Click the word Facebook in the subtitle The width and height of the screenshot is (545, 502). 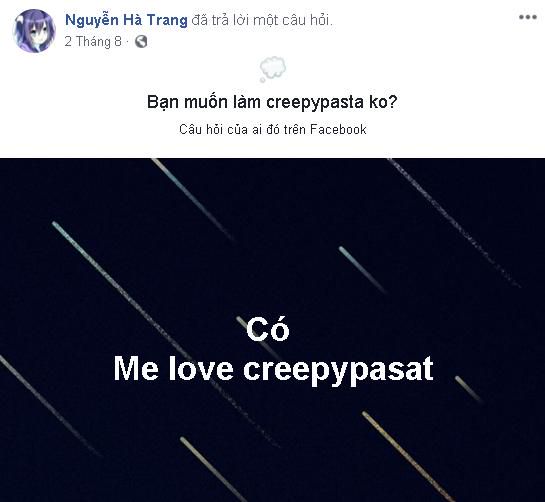(338, 129)
